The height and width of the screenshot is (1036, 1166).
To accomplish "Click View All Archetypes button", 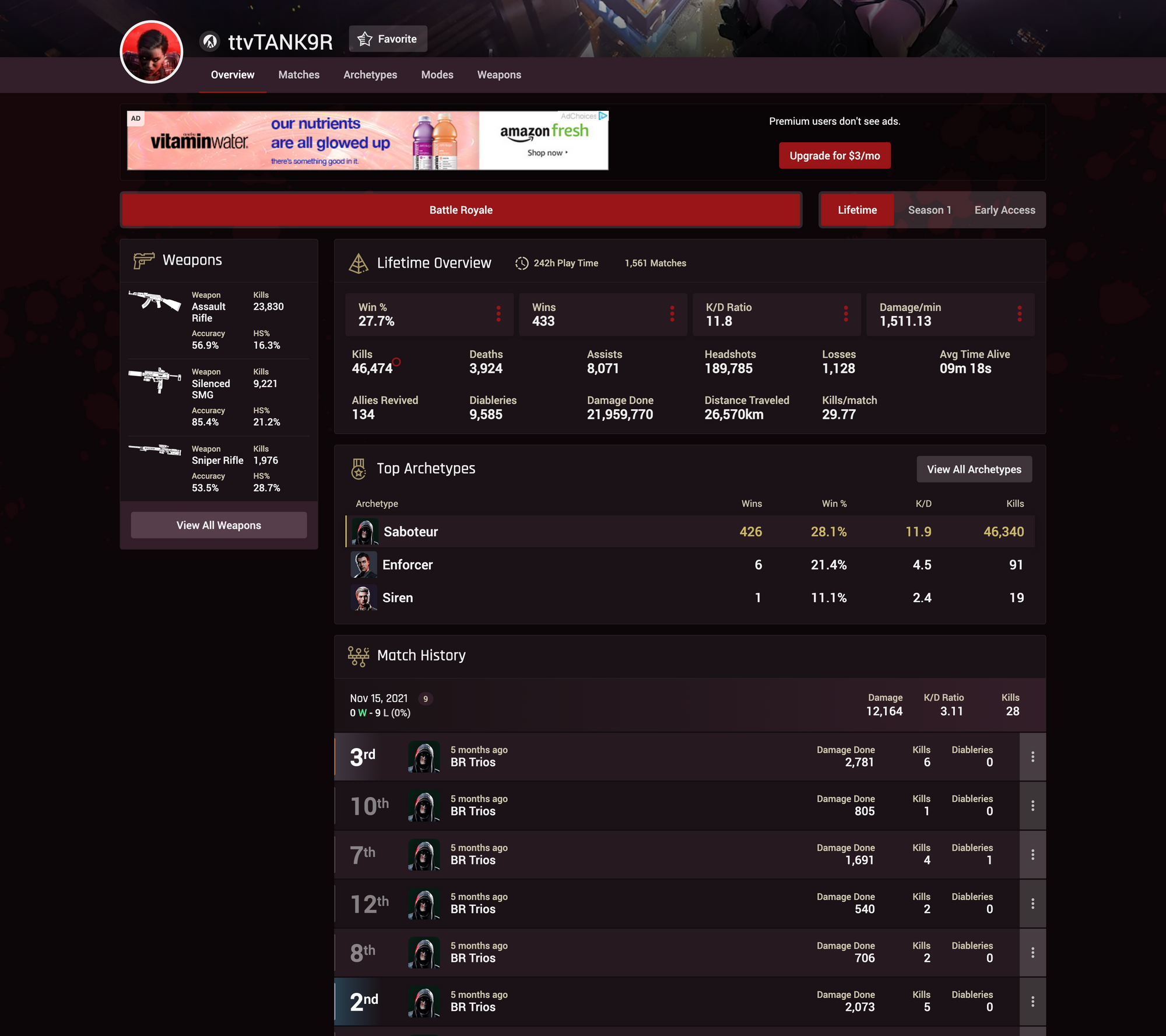I will tap(974, 469).
